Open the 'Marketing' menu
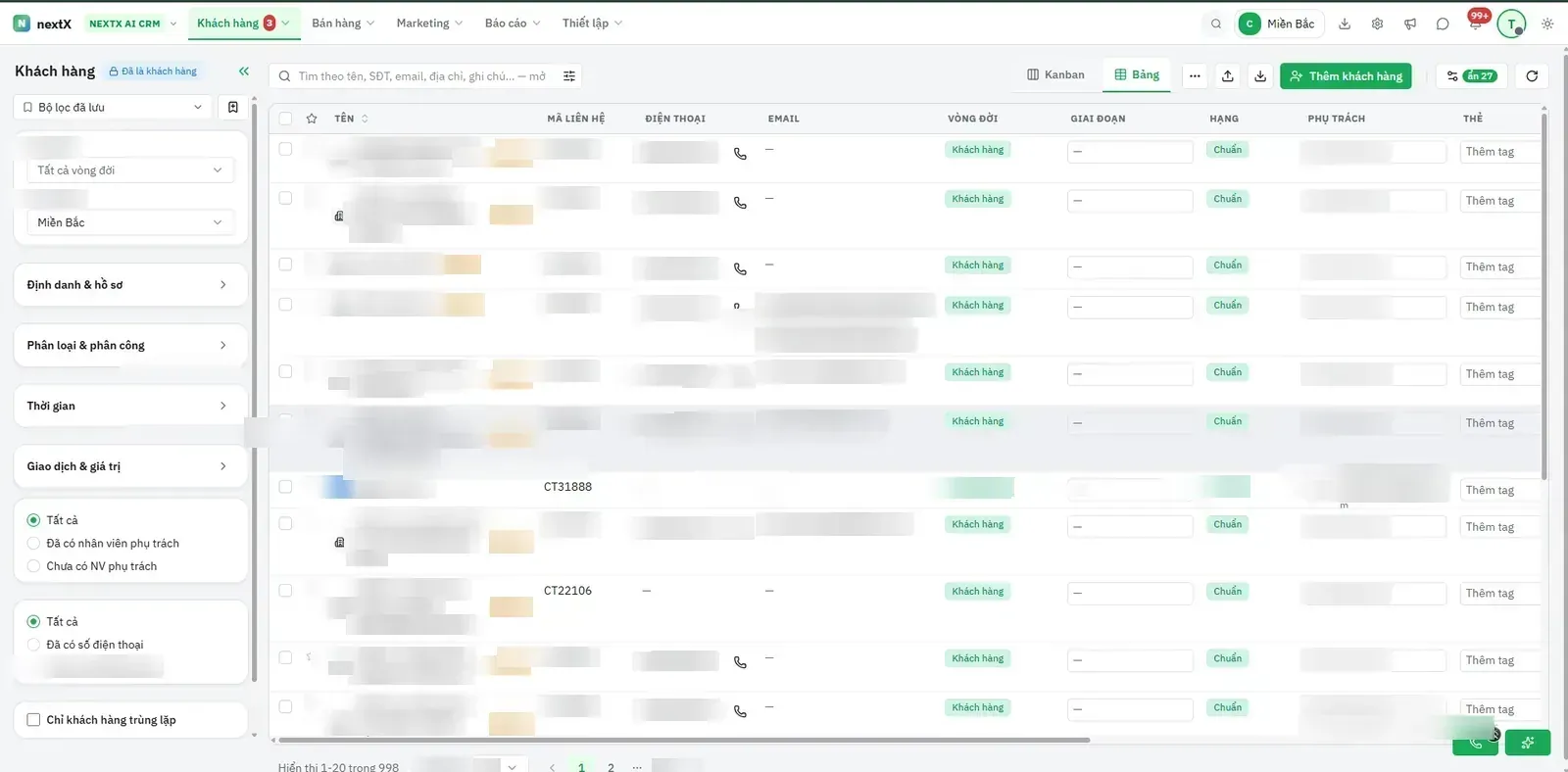 (429, 24)
